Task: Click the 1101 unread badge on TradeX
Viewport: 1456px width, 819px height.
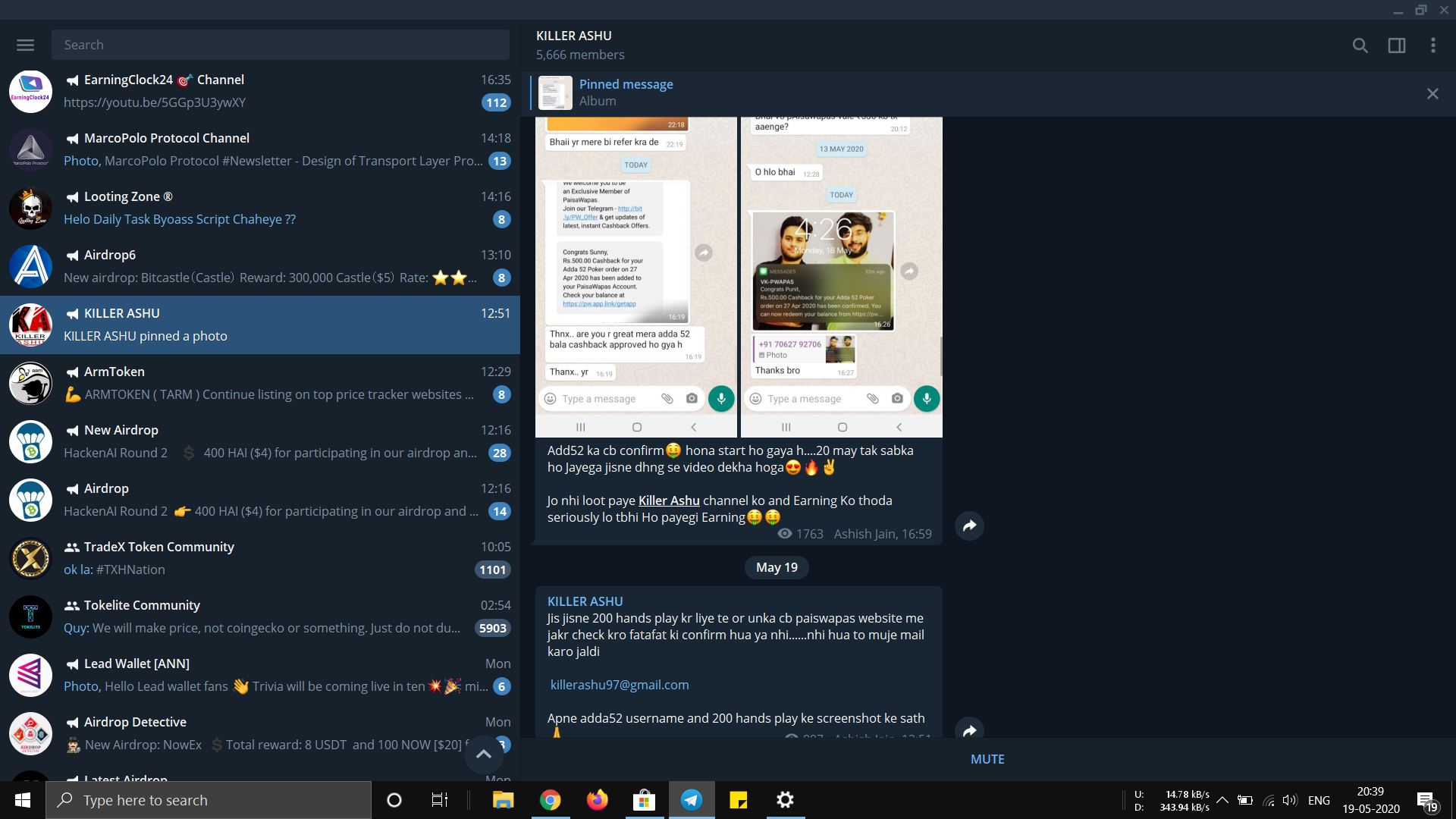Action: [x=492, y=570]
